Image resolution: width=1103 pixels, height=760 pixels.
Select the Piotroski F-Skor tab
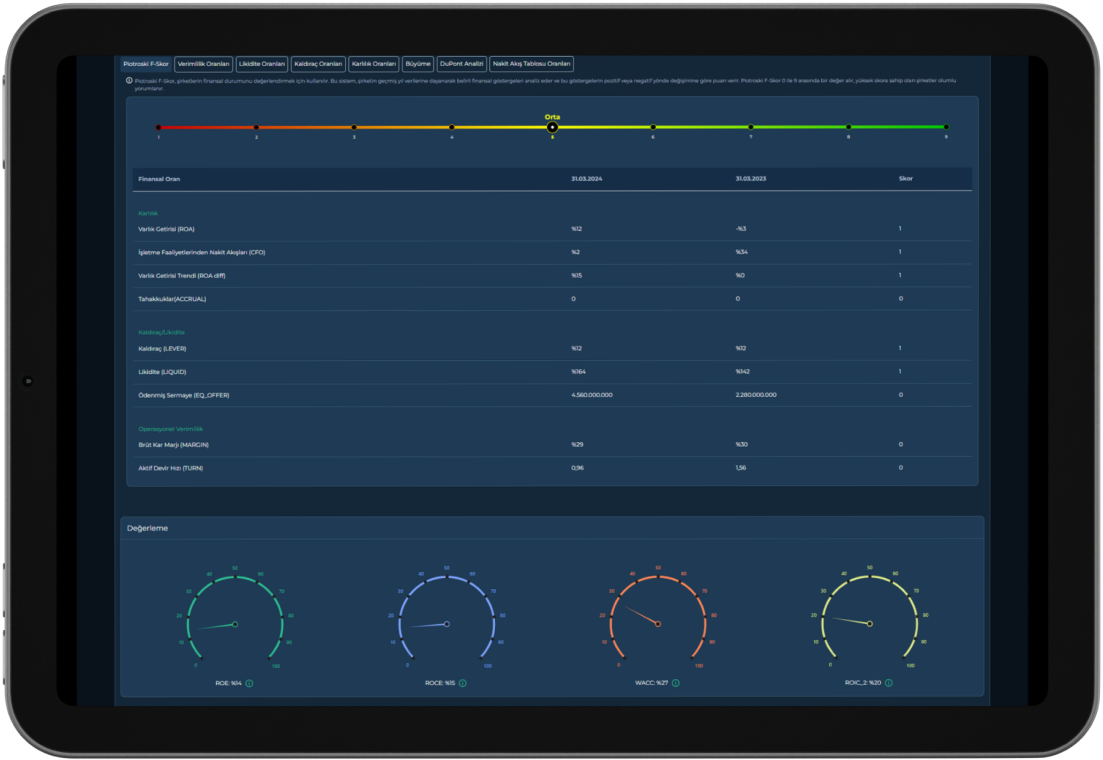pyautogui.click(x=146, y=64)
